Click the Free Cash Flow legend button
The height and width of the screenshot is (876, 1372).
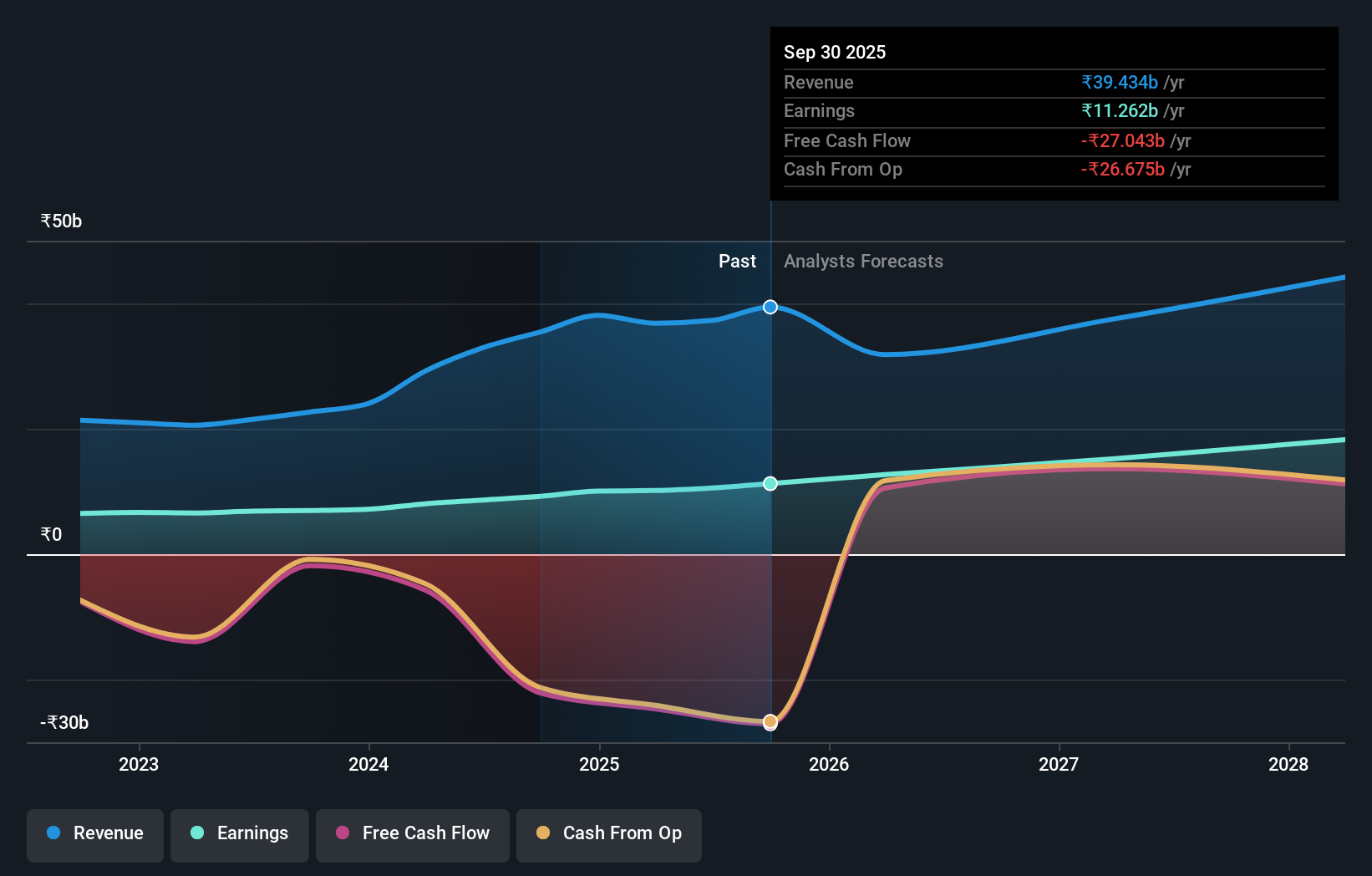[x=412, y=833]
